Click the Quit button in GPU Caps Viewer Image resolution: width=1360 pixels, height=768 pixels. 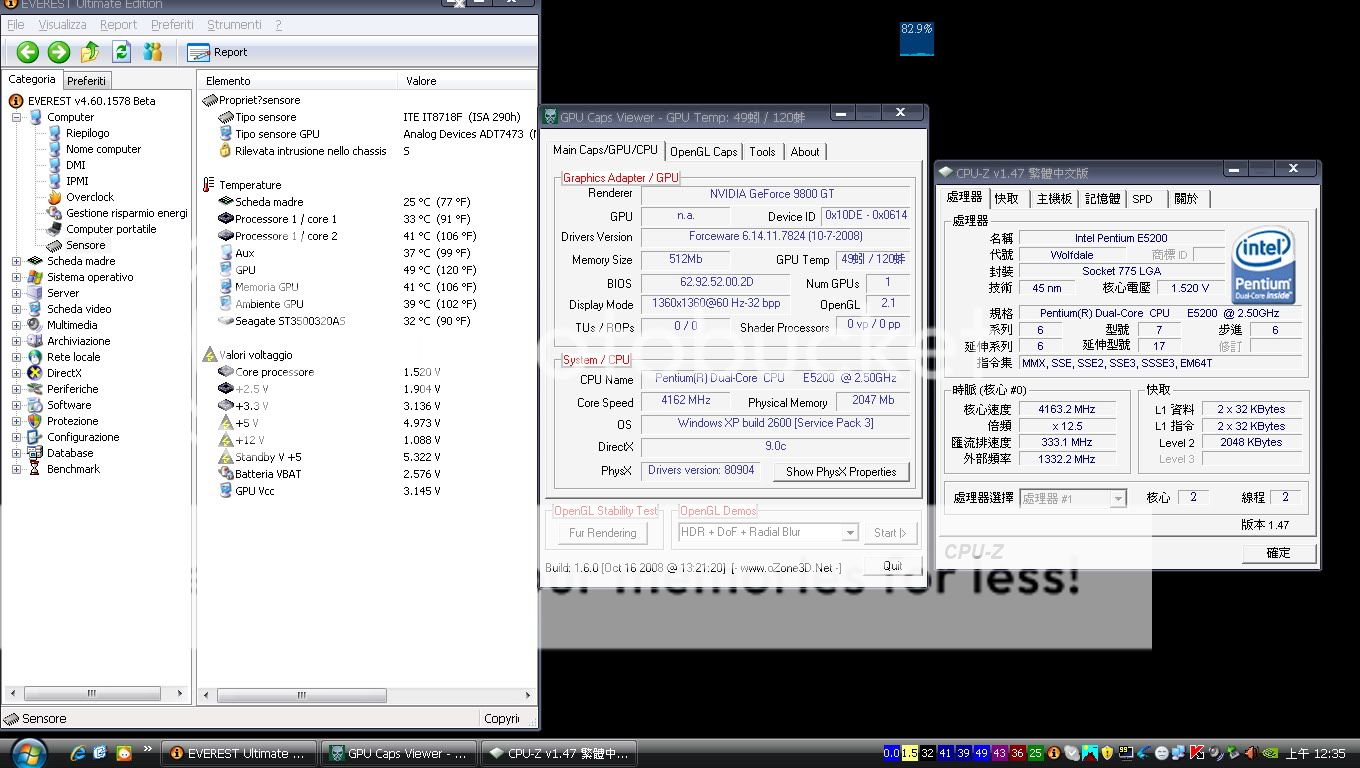click(x=893, y=566)
